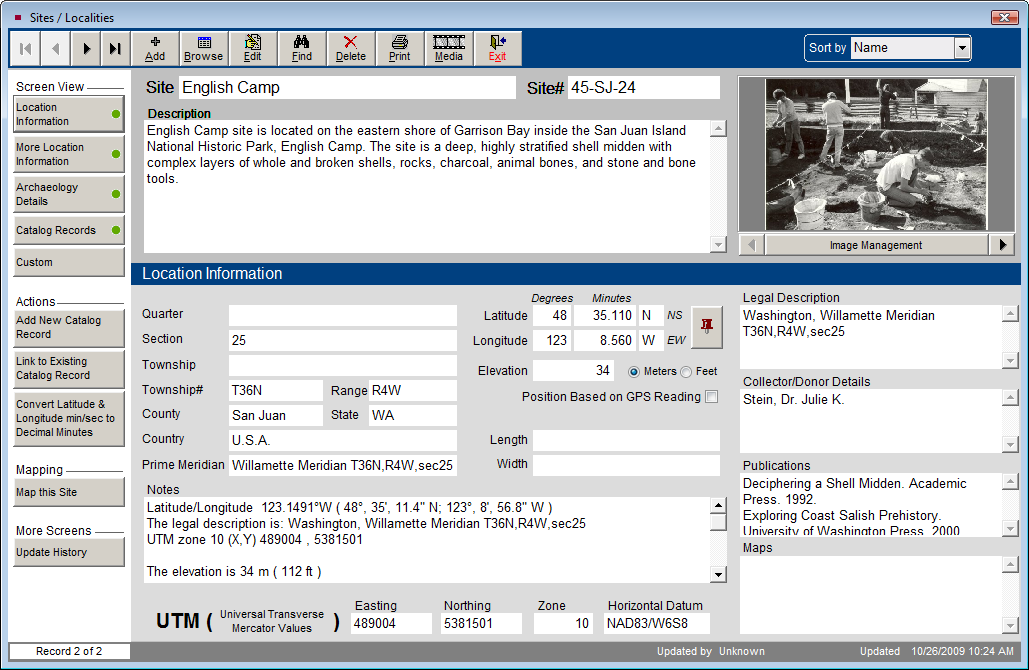Image resolution: width=1029 pixels, height=670 pixels.
Task: Select the Meters elevation unit
Action: pyautogui.click(x=635, y=372)
